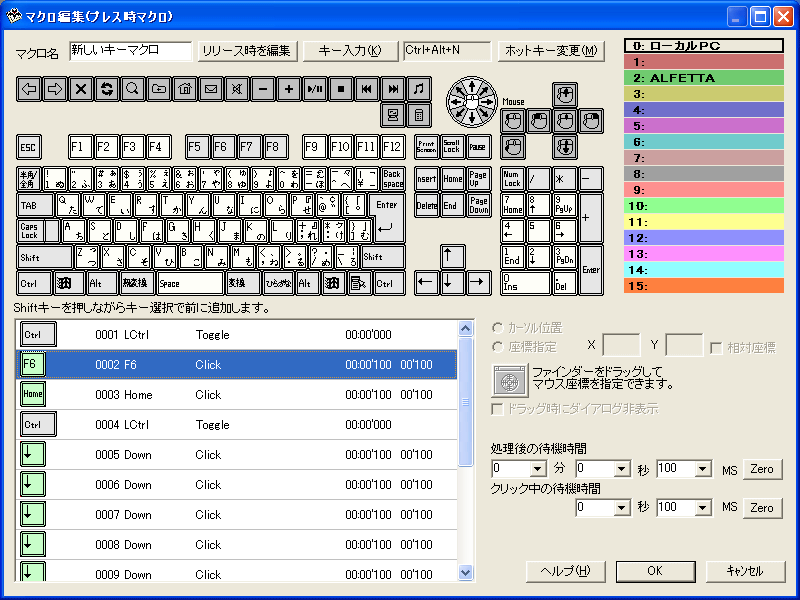
Task: Click the Next Track media key
Action: [x=393, y=89]
